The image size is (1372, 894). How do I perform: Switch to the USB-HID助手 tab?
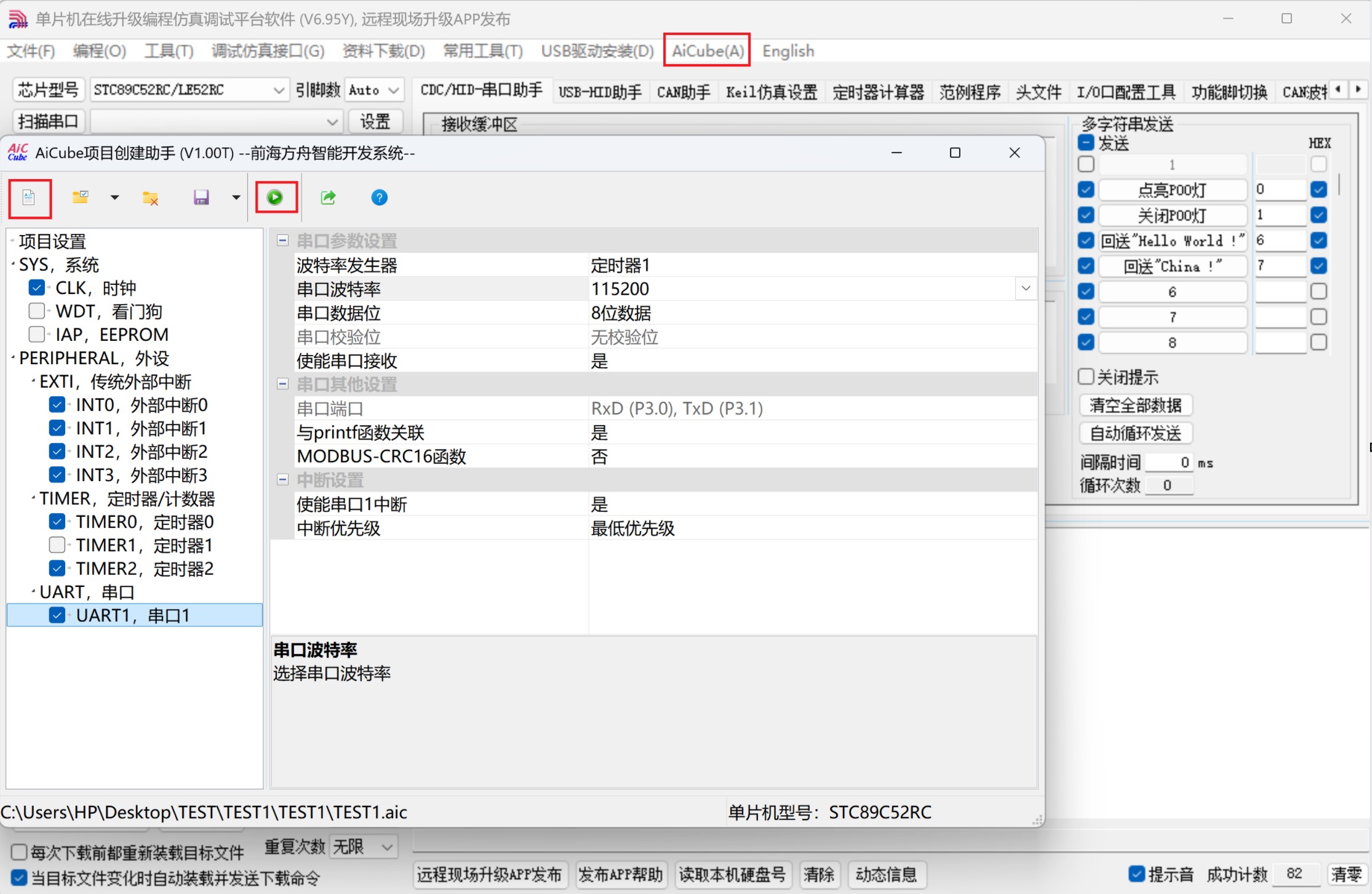[600, 92]
